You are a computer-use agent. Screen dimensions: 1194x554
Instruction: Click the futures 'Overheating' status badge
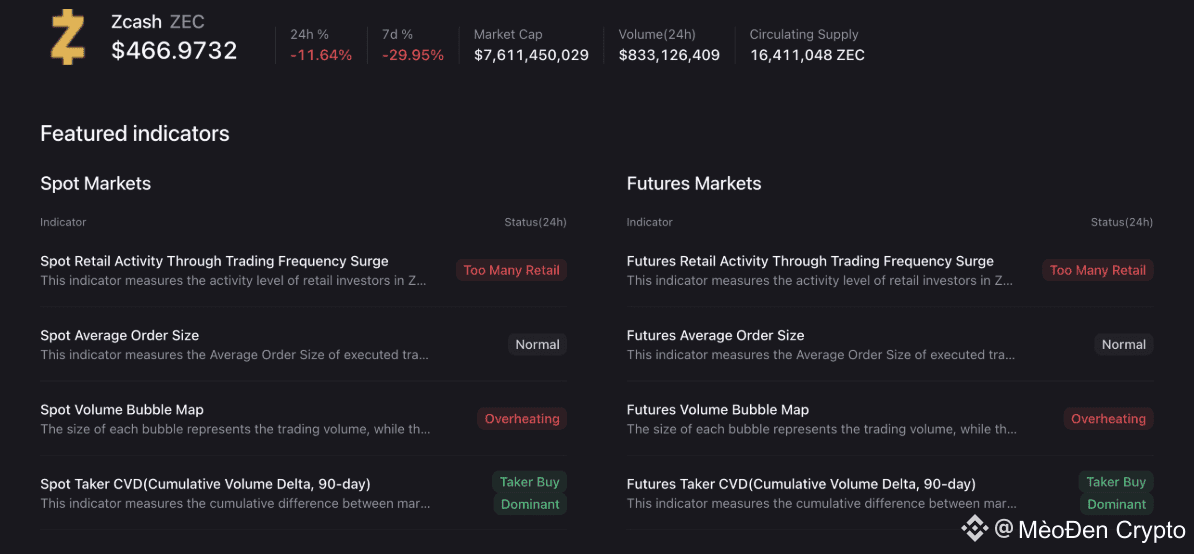tap(1108, 419)
